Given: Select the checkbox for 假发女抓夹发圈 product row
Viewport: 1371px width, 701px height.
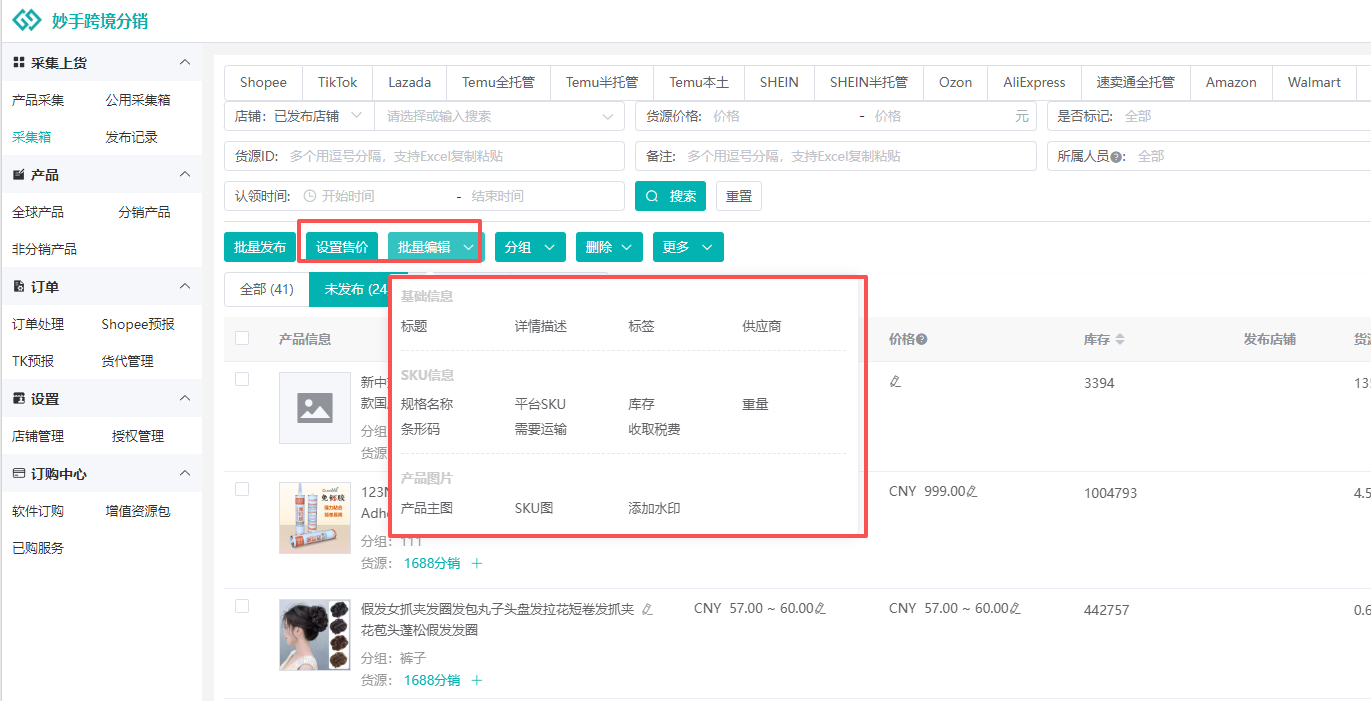Looking at the screenshot, I should click(x=242, y=606).
